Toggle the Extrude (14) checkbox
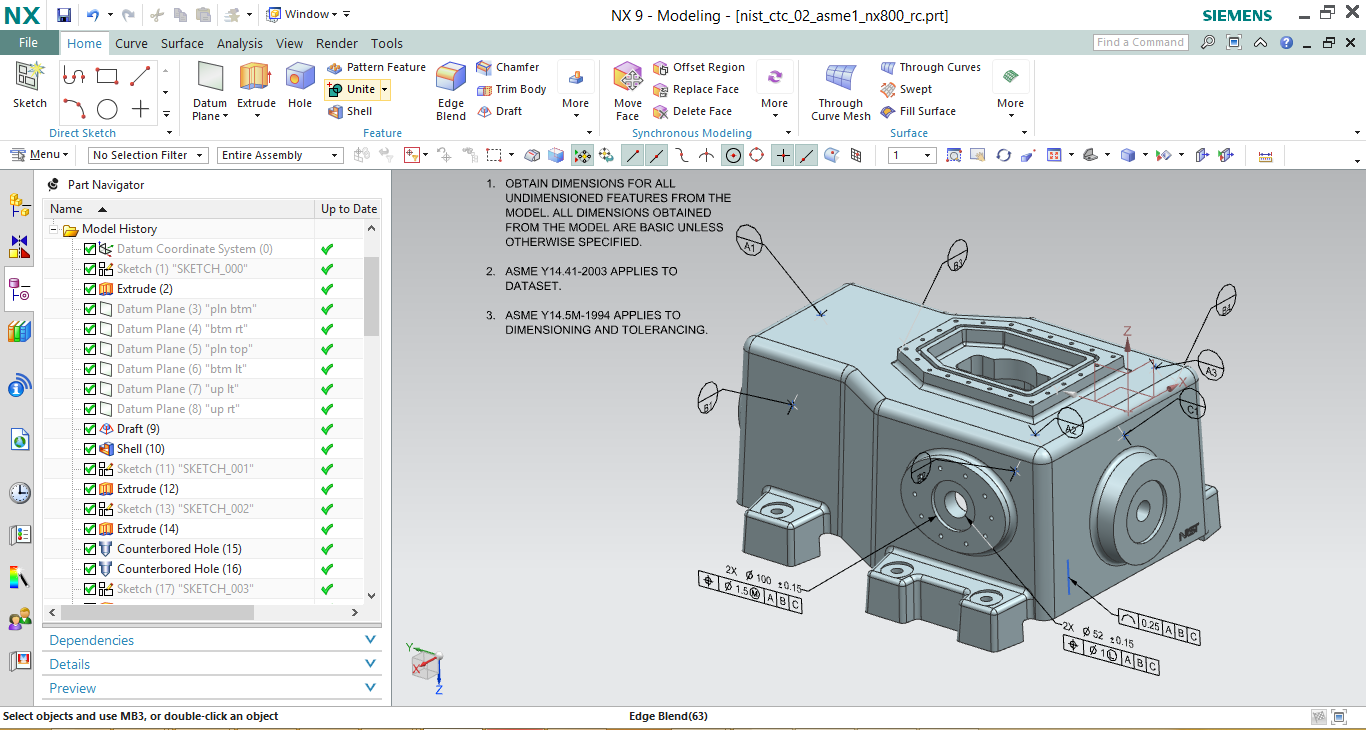Image resolution: width=1366 pixels, height=730 pixels. (x=90, y=529)
